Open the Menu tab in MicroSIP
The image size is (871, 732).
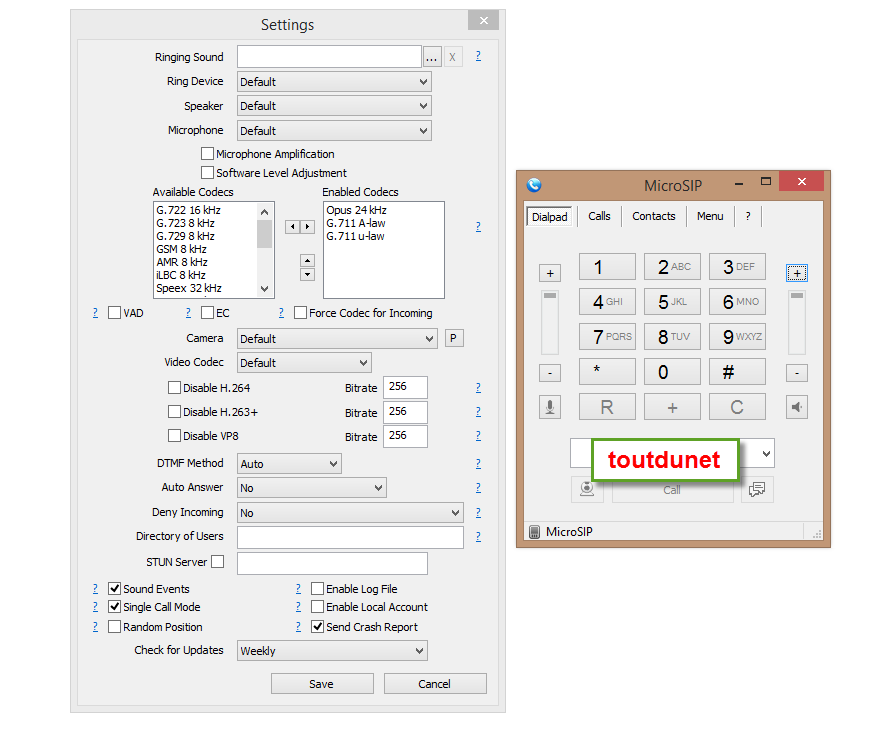click(710, 216)
